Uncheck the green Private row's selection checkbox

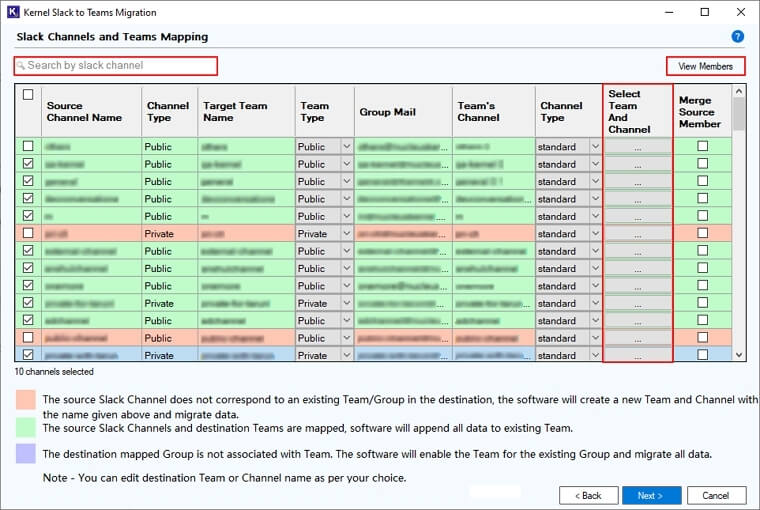pyautogui.click(x=28, y=303)
